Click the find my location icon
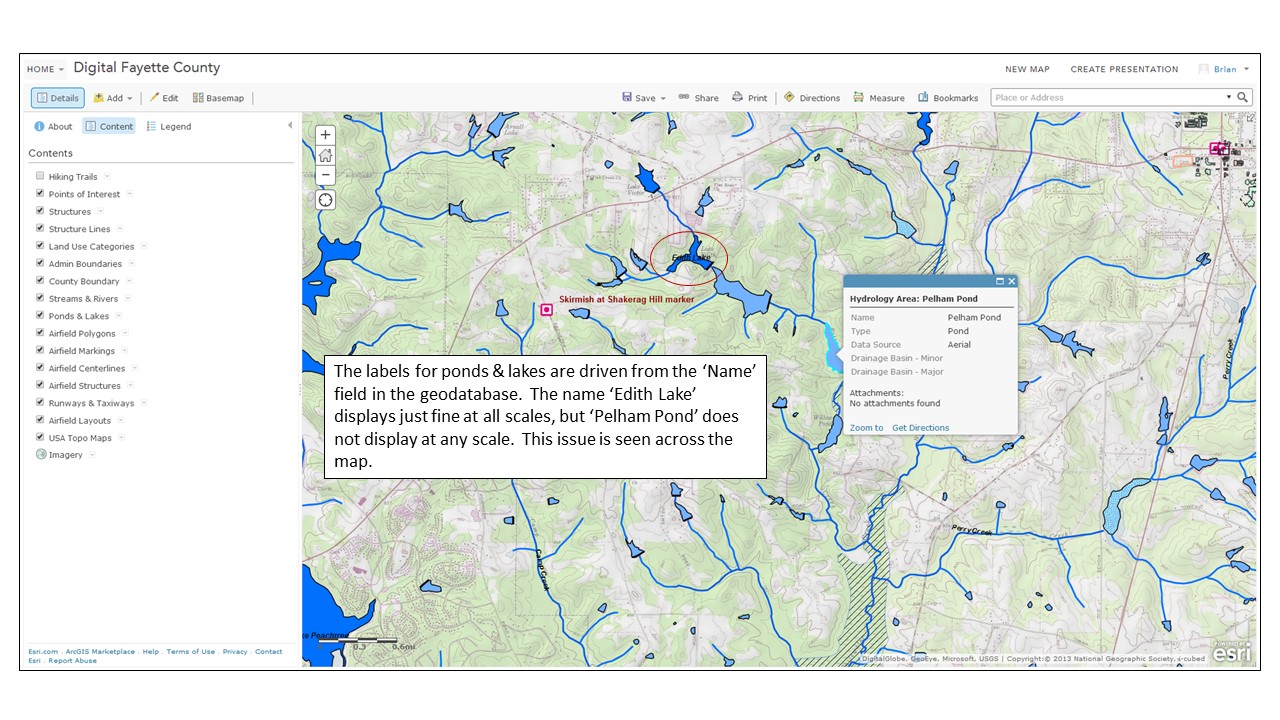The image size is (1280, 720). [325, 200]
